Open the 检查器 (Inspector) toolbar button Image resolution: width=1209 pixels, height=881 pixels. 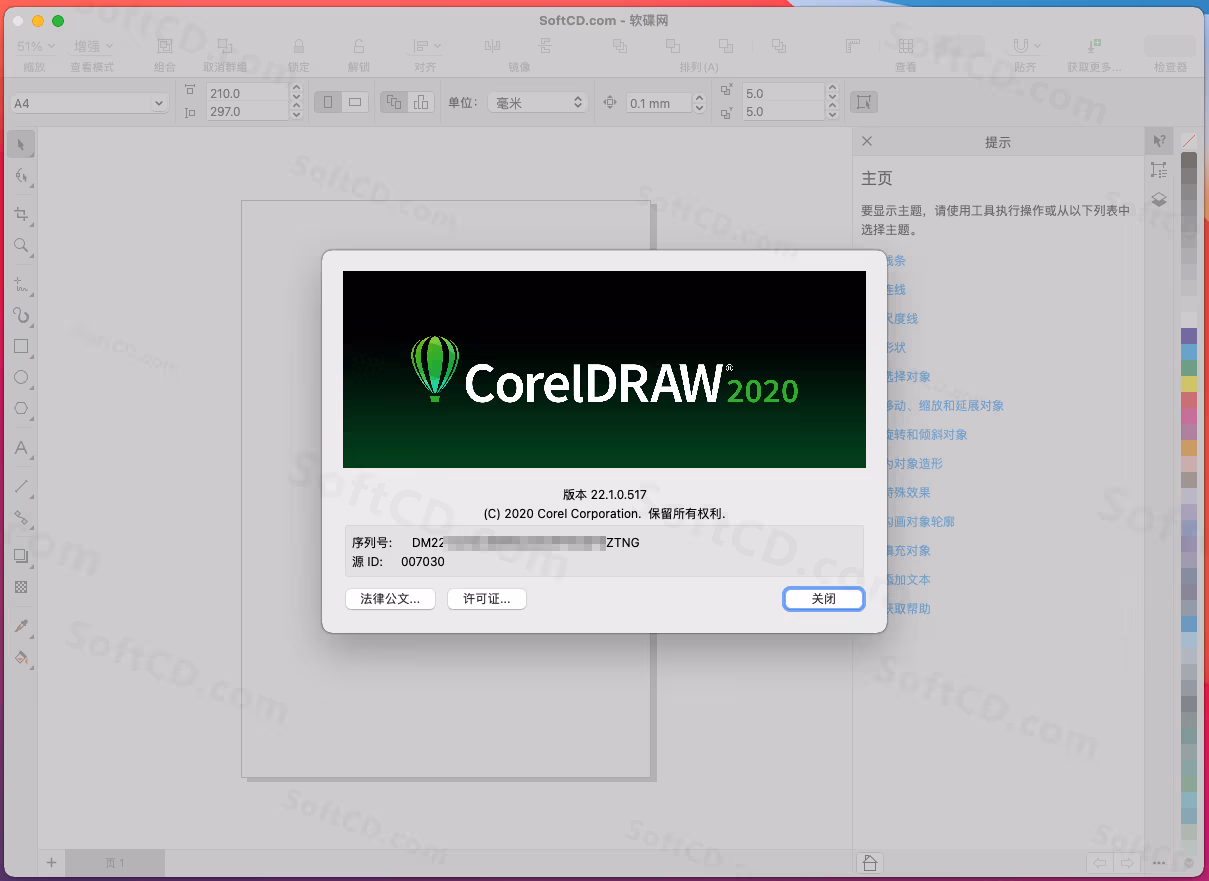pyautogui.click(x=1170, y=46)
